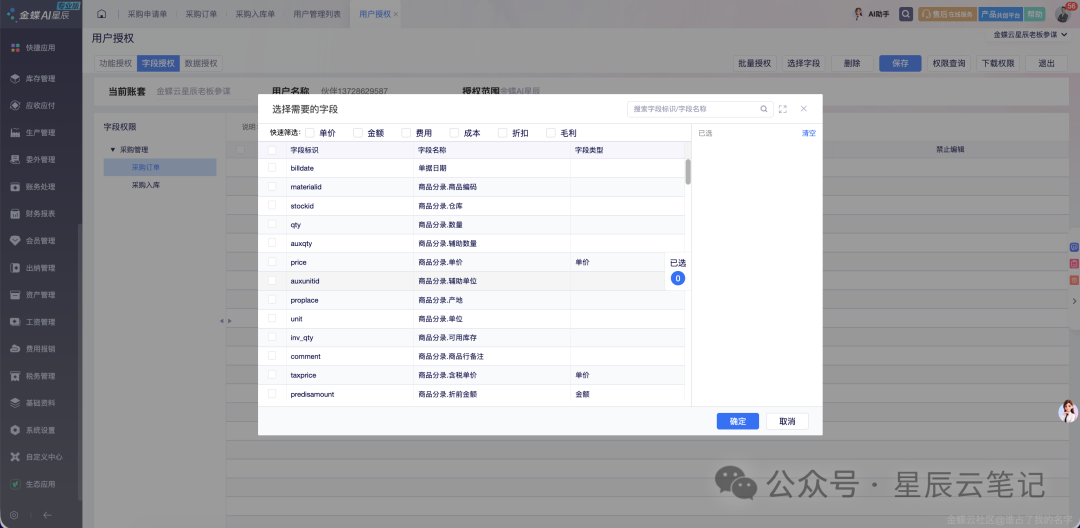Image resolution: width=1080 pixels, height=528 pixels.
Task: Open 委外管理 module in sidebar
Action: pos(33,160)
